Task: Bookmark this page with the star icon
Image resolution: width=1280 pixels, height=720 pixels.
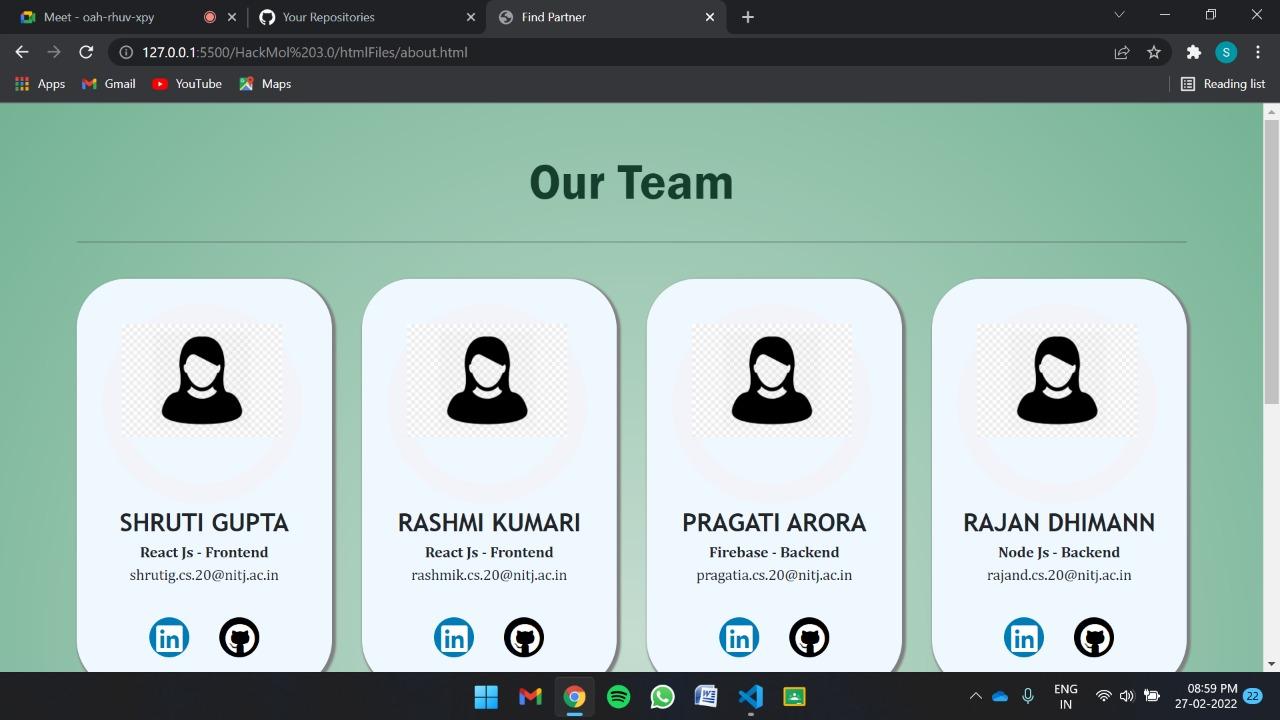Action: (1154, 52)
